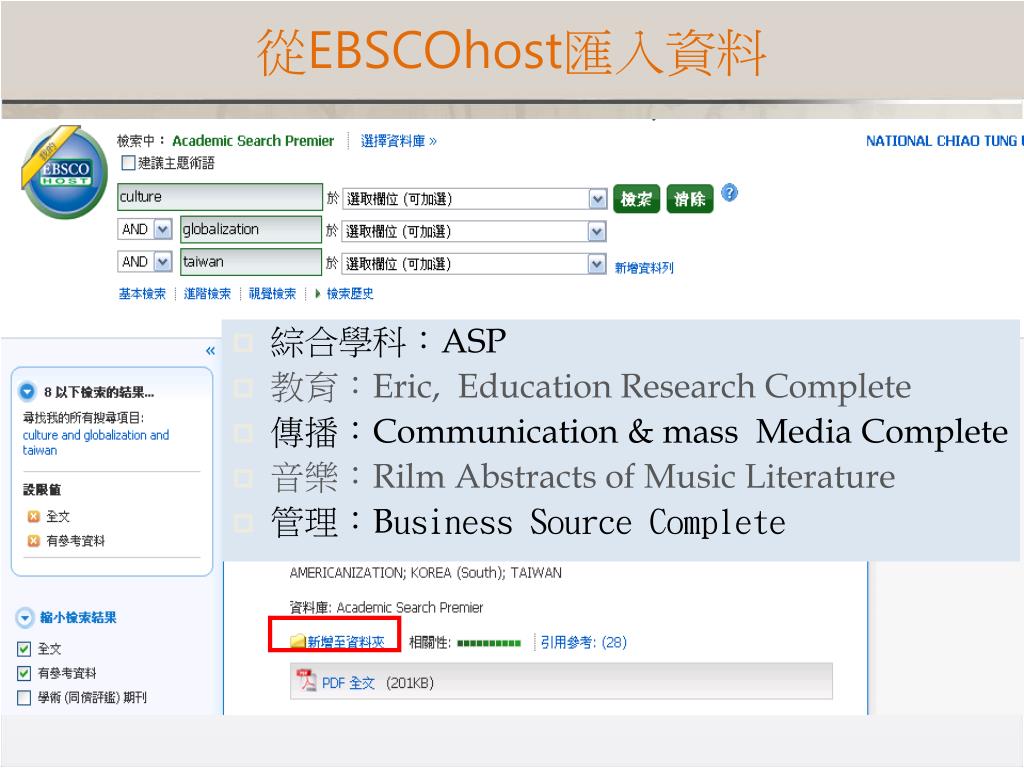
Task: Expand the 檢索歷史 triangle
Action: 317,294
